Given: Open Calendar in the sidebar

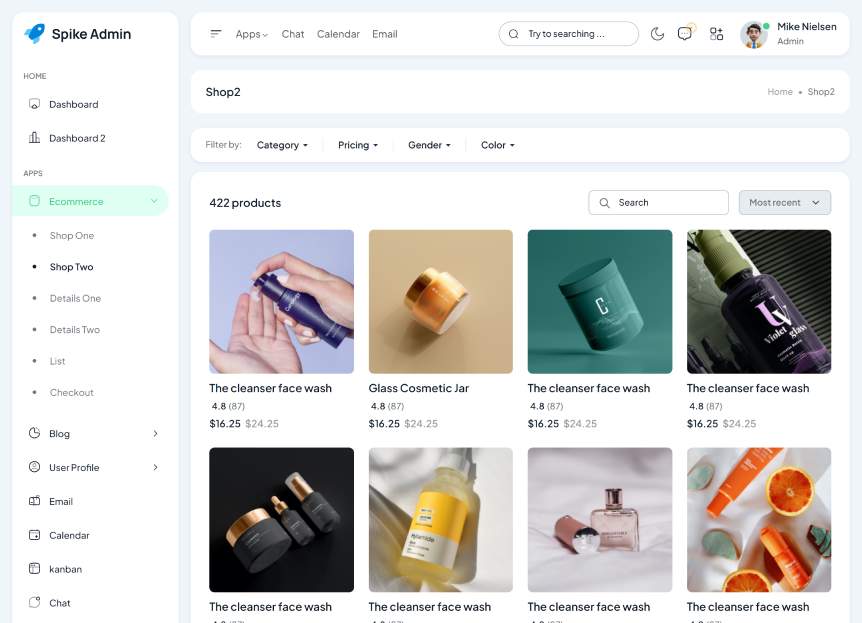Looking at the screenshot, I should 69,535.
